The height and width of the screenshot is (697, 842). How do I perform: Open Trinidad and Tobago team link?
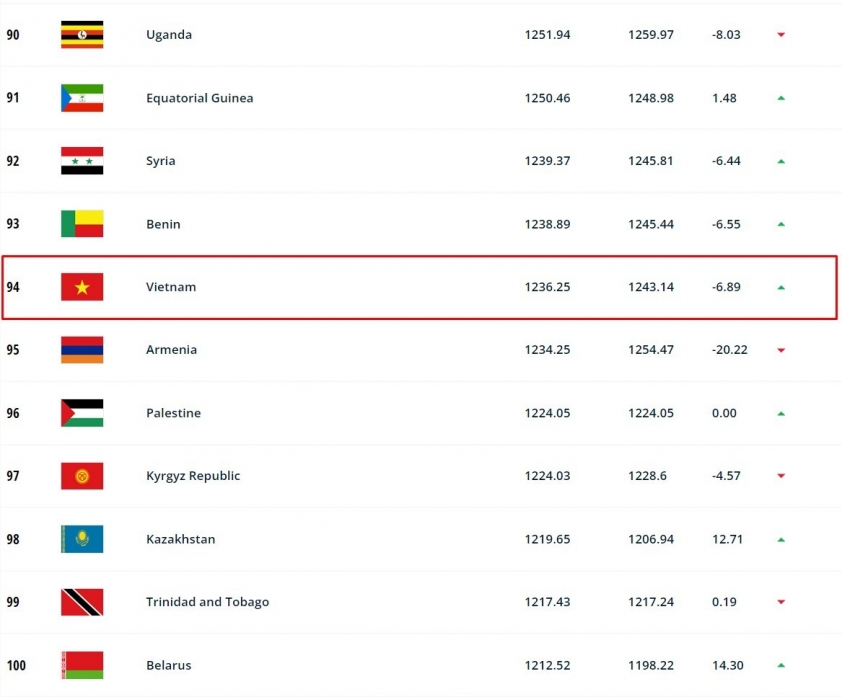coord(207,602)
